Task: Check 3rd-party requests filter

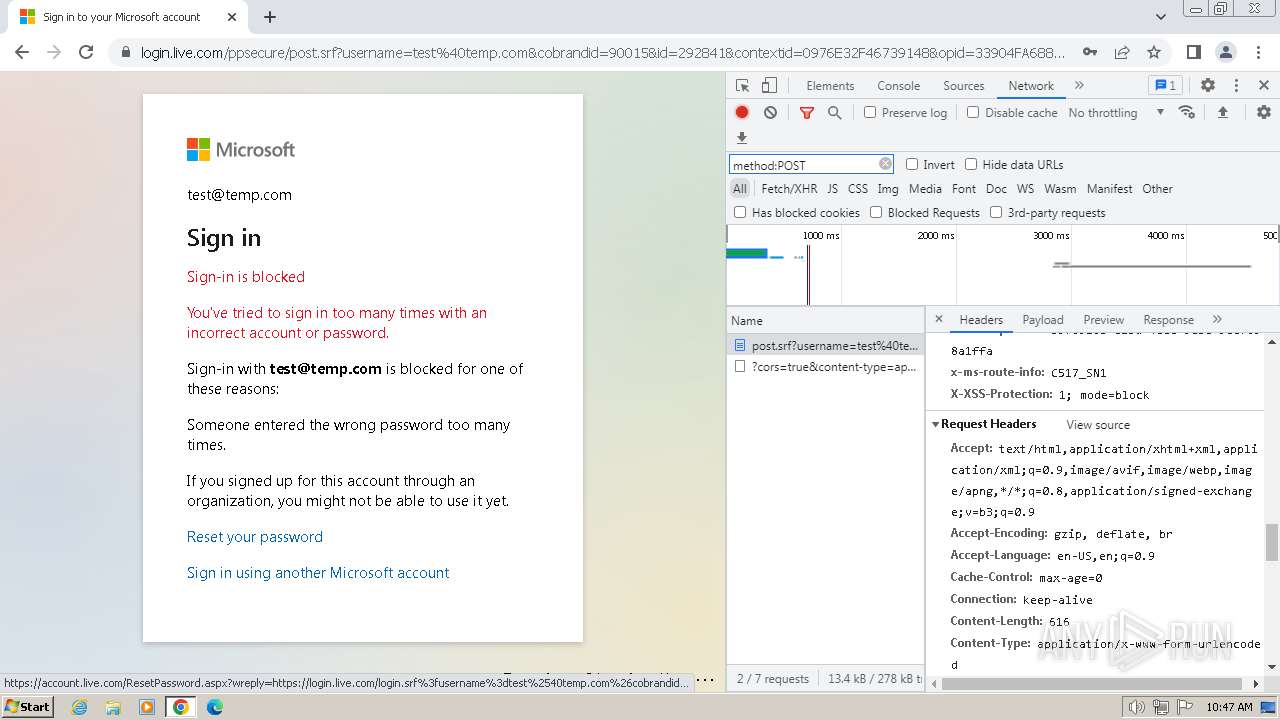Action: pyautogui.click(x=996, y=212)
